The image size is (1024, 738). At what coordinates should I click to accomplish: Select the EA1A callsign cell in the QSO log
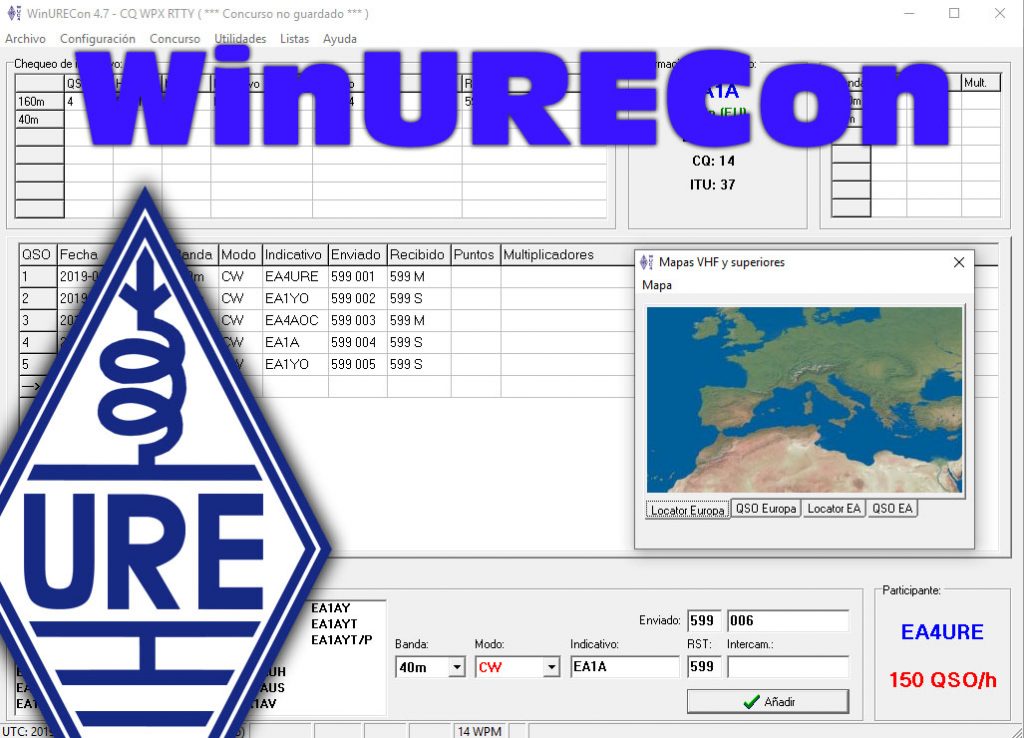coord(295,342)
